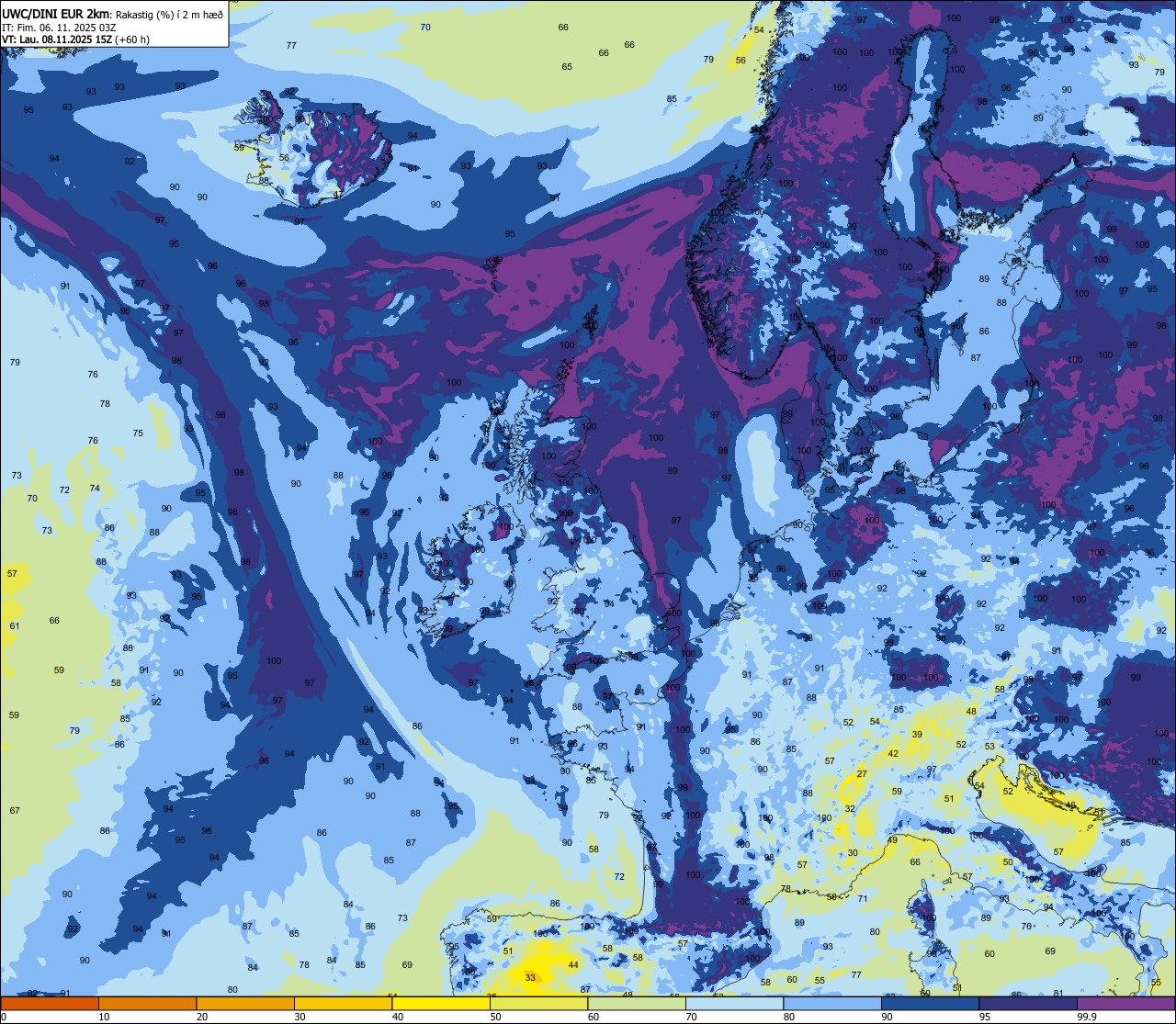Click the map value "65" in the green area at the top
This screenshot has height=1024, width=1176.
[x=567, y=67]
